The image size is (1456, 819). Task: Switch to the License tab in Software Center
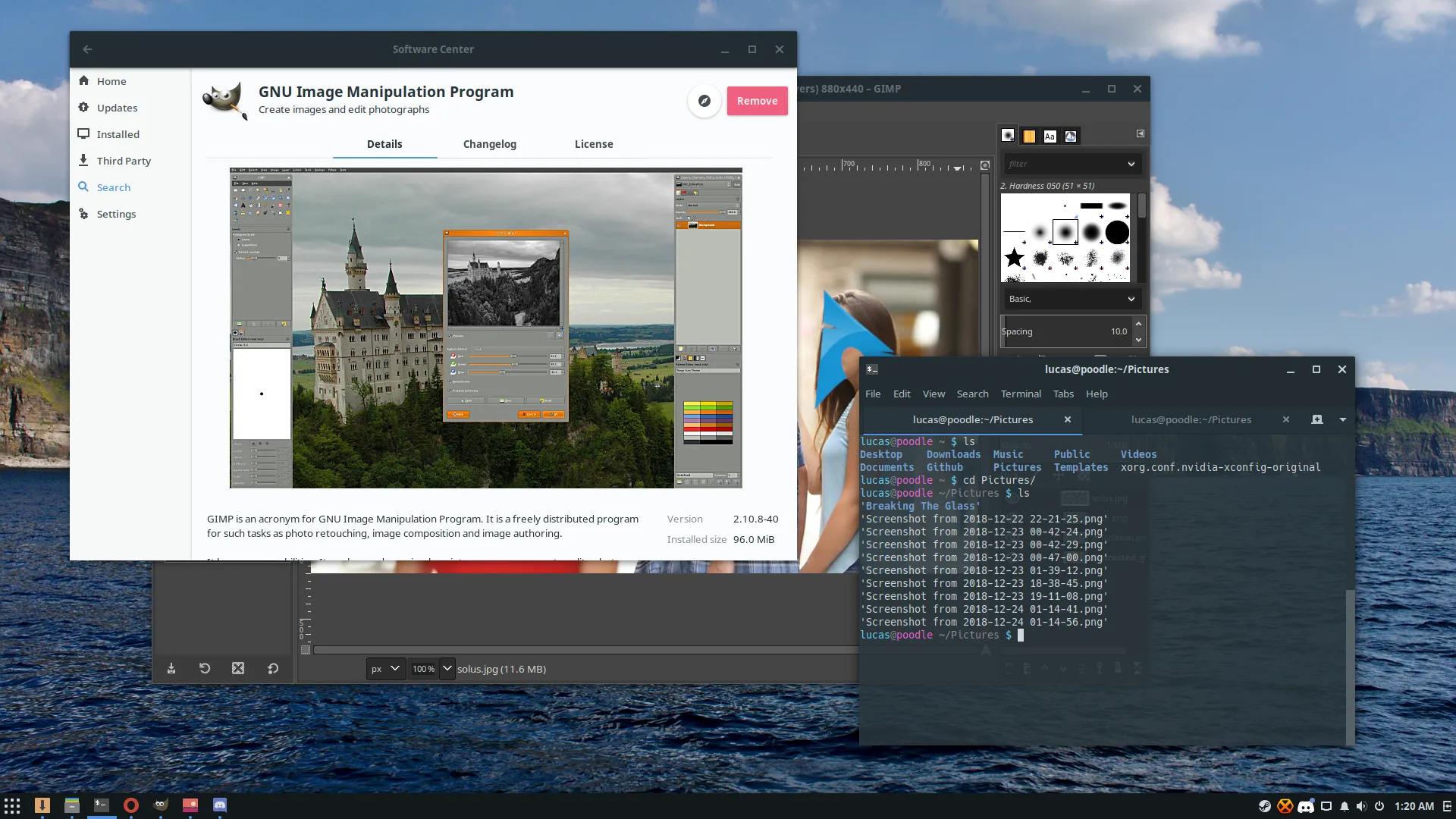(x=594, y=143)
